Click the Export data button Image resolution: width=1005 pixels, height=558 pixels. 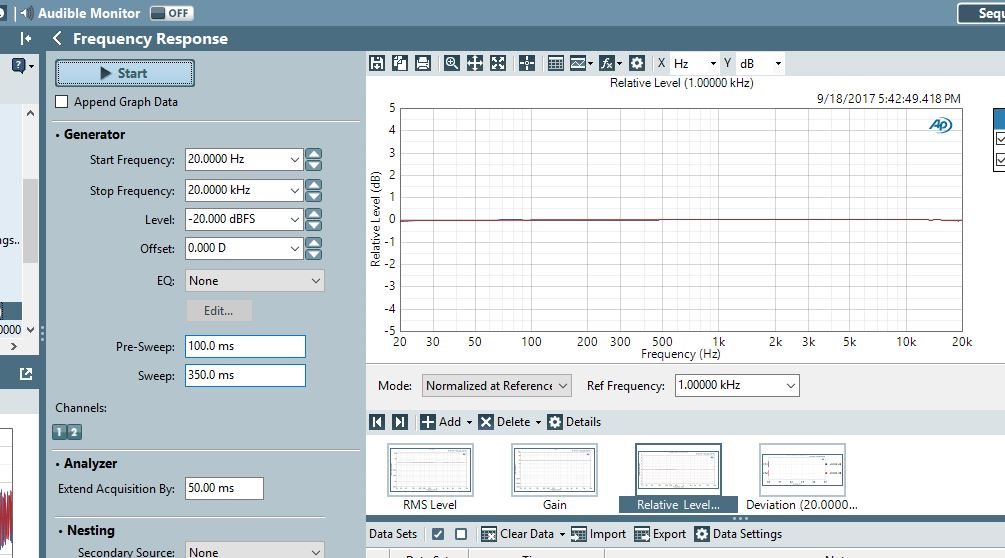[660, 534]
